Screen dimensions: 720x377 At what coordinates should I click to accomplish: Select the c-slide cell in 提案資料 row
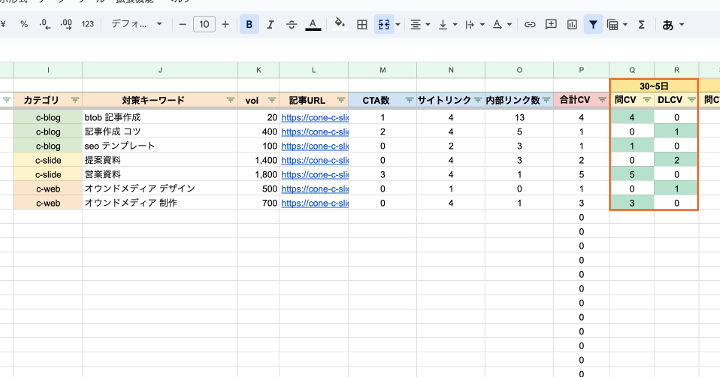pyautogui.click(x=48, y=160)
